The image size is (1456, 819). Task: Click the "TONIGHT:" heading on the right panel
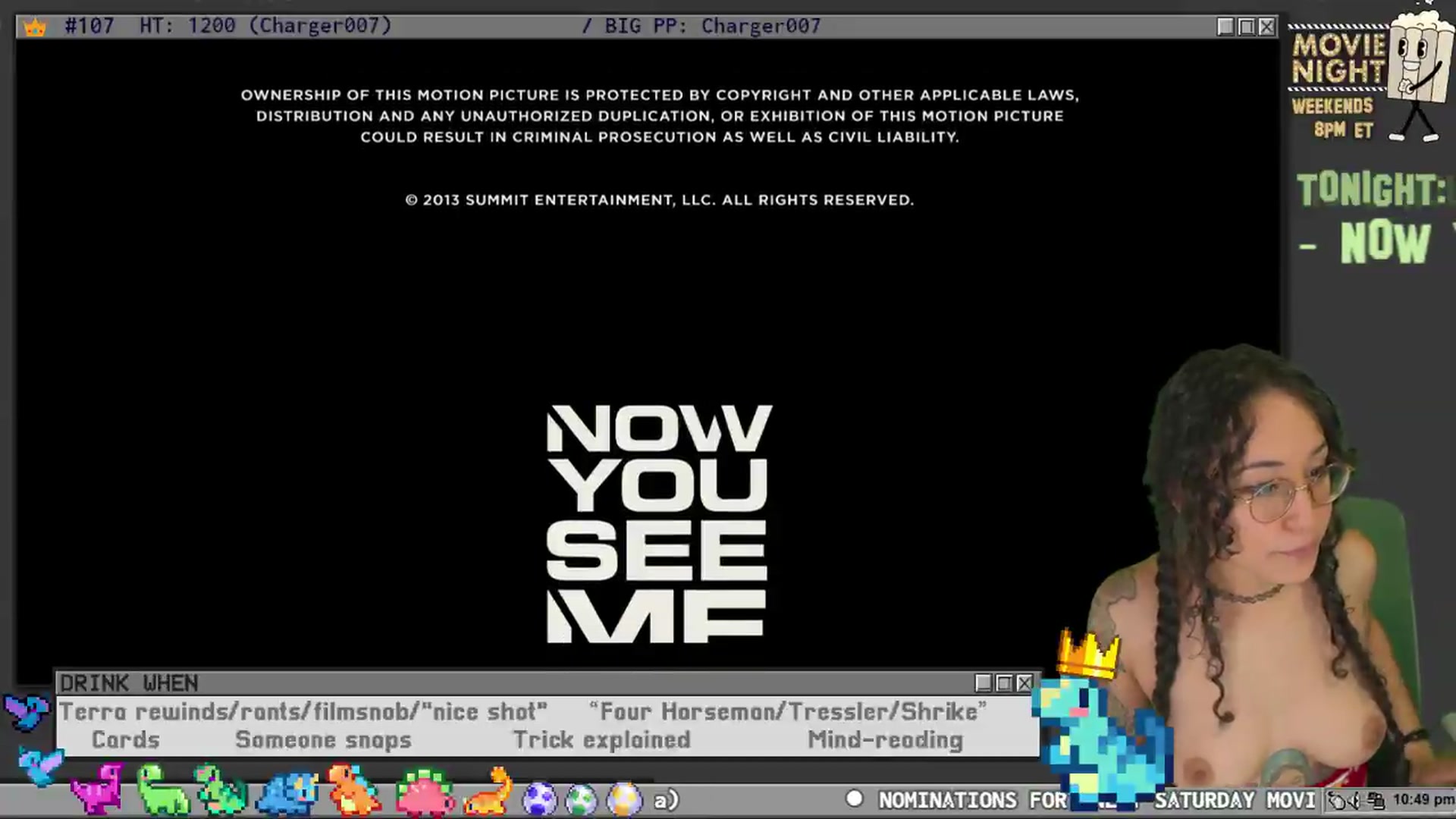click(1371, 190)
